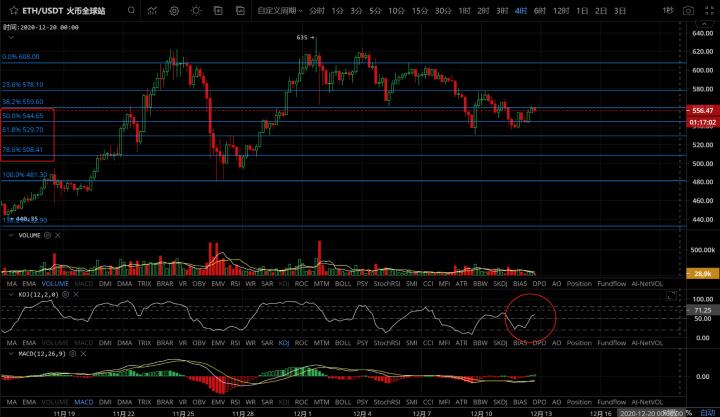This screenshot has width=720, height=417.
Task: Select AI-NetVOL in the MACD panel indicator row
Action: (x=647, y=402)
